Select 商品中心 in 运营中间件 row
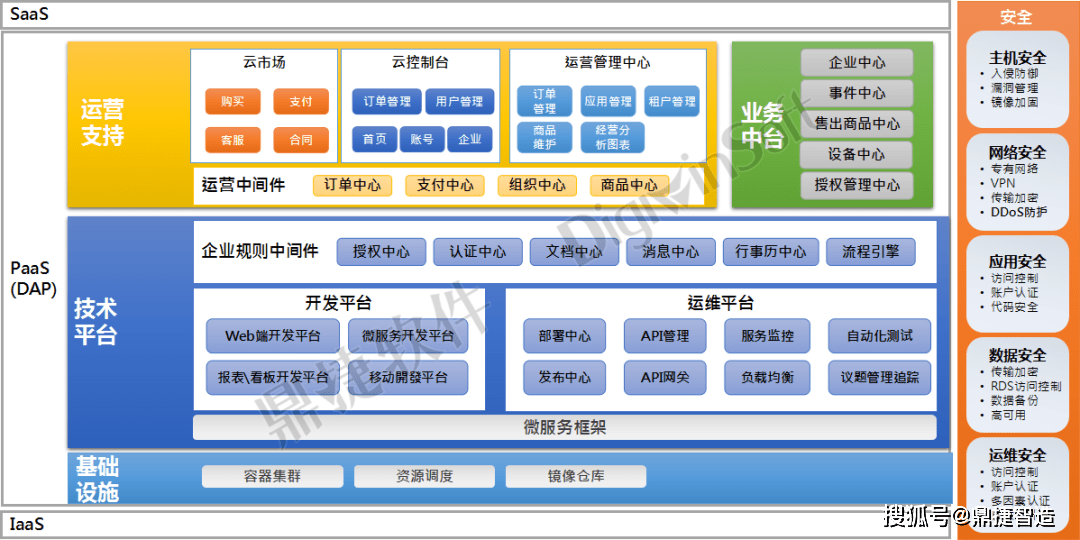 click(x=630, y=185)
